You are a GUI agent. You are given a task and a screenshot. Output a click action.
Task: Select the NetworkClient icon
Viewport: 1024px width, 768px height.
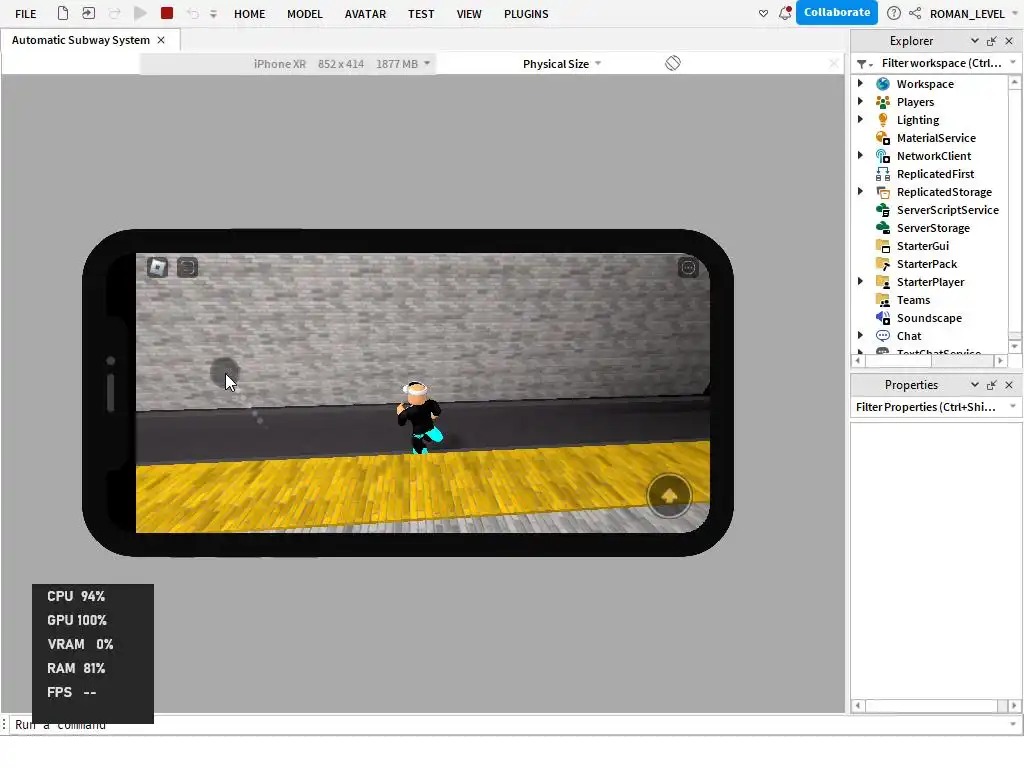883,155
